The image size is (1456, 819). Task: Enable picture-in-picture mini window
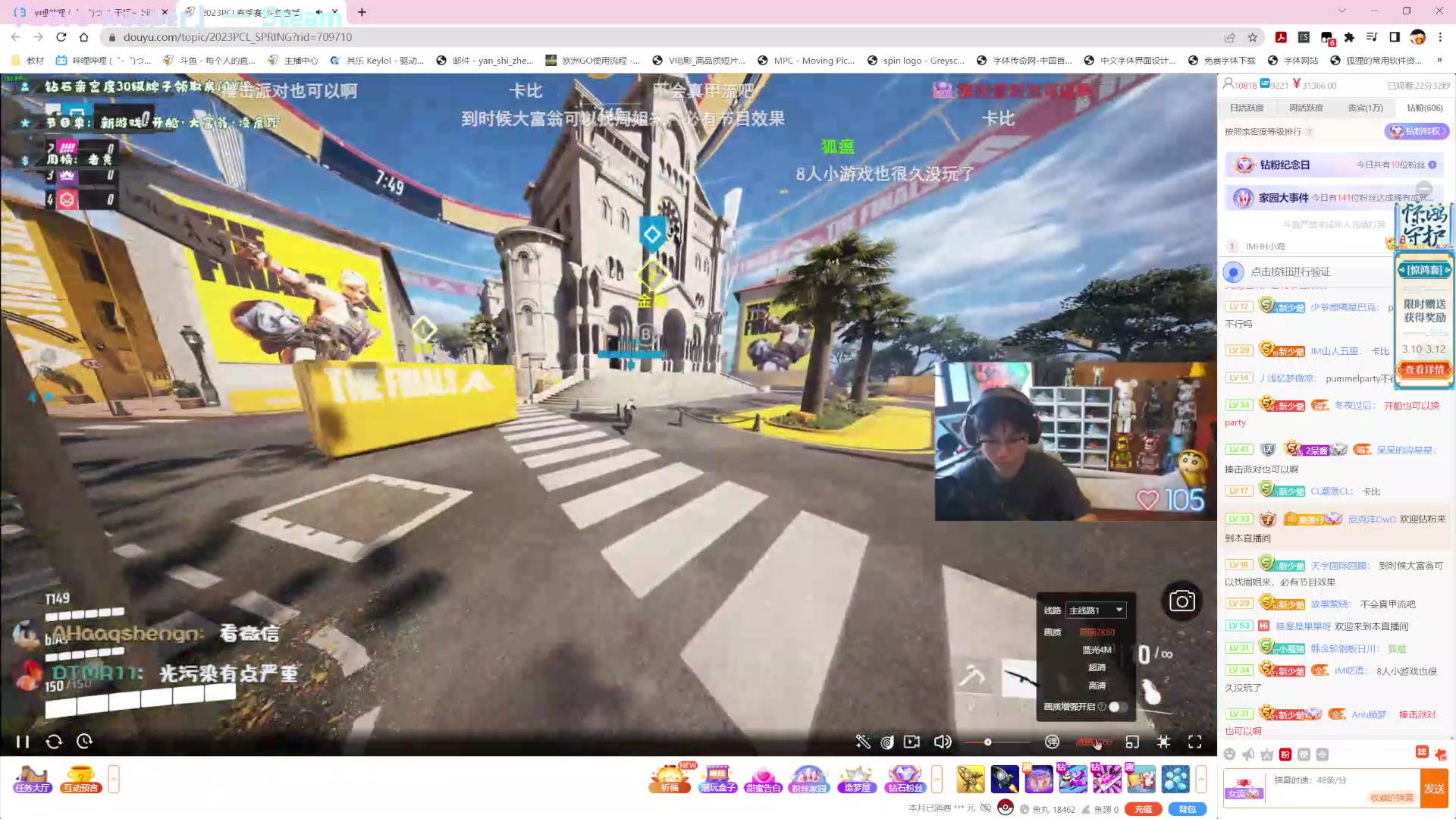pos(1132,742)
